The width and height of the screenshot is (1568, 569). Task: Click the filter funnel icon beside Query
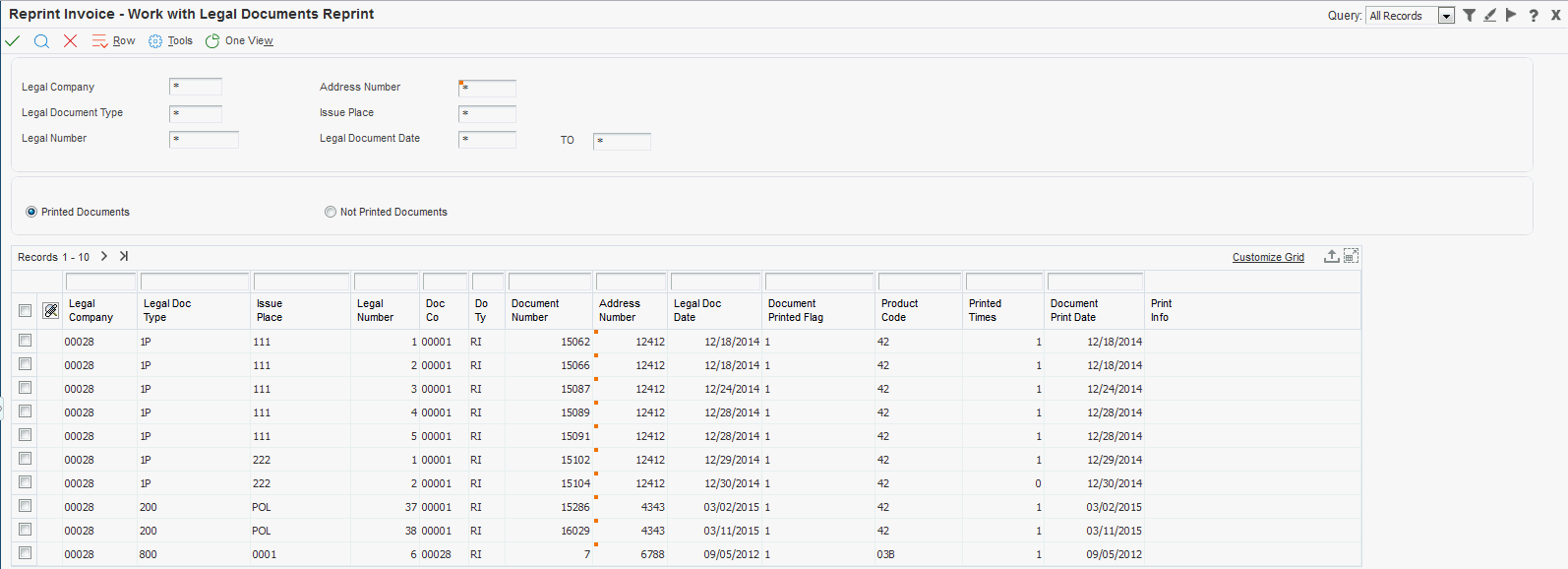1469,15
